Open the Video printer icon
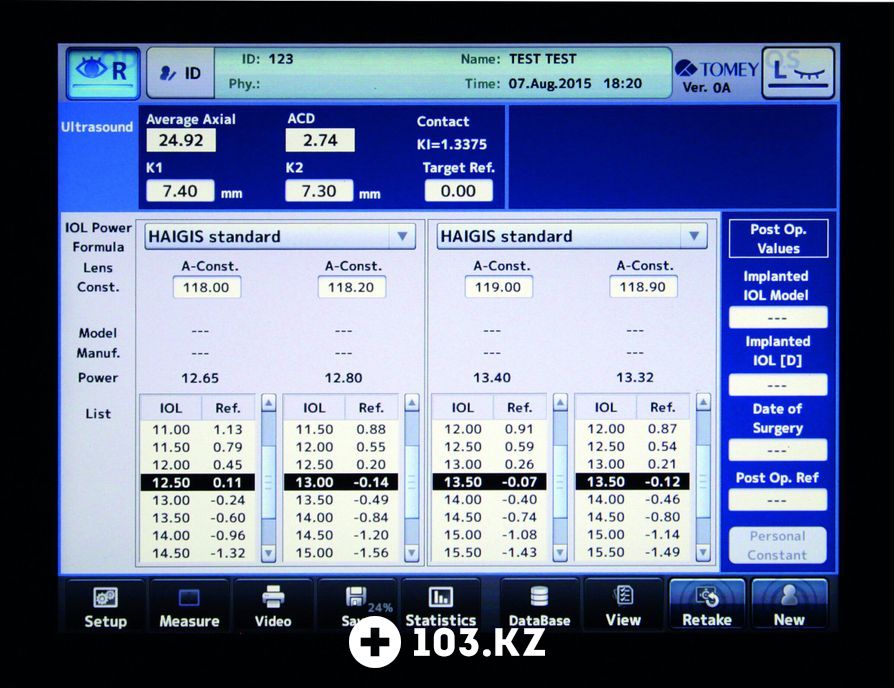The width and height of the screenshot is (894, 688). tap(273, 606)
